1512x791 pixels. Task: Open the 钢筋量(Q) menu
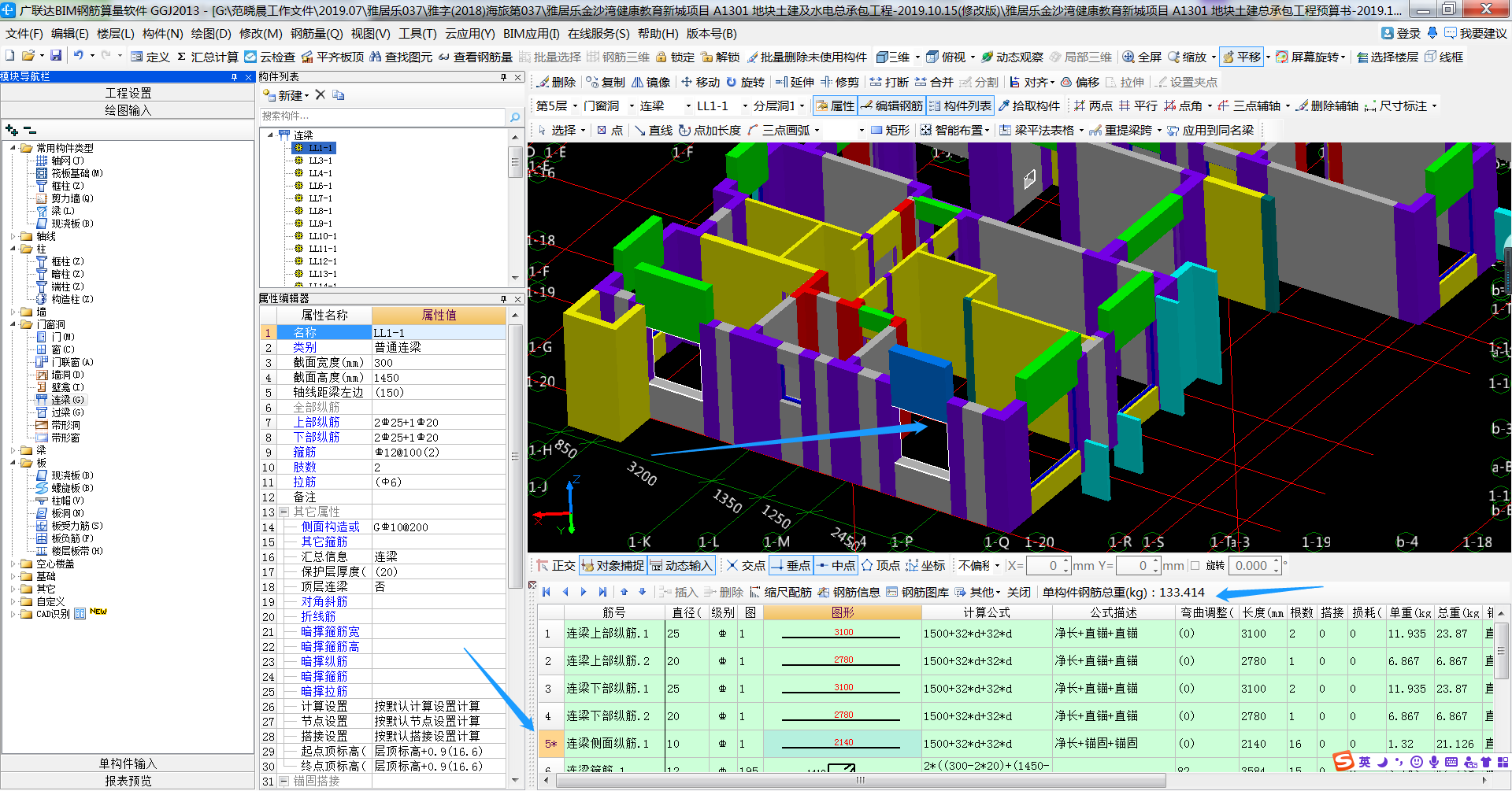click(317, 34)
